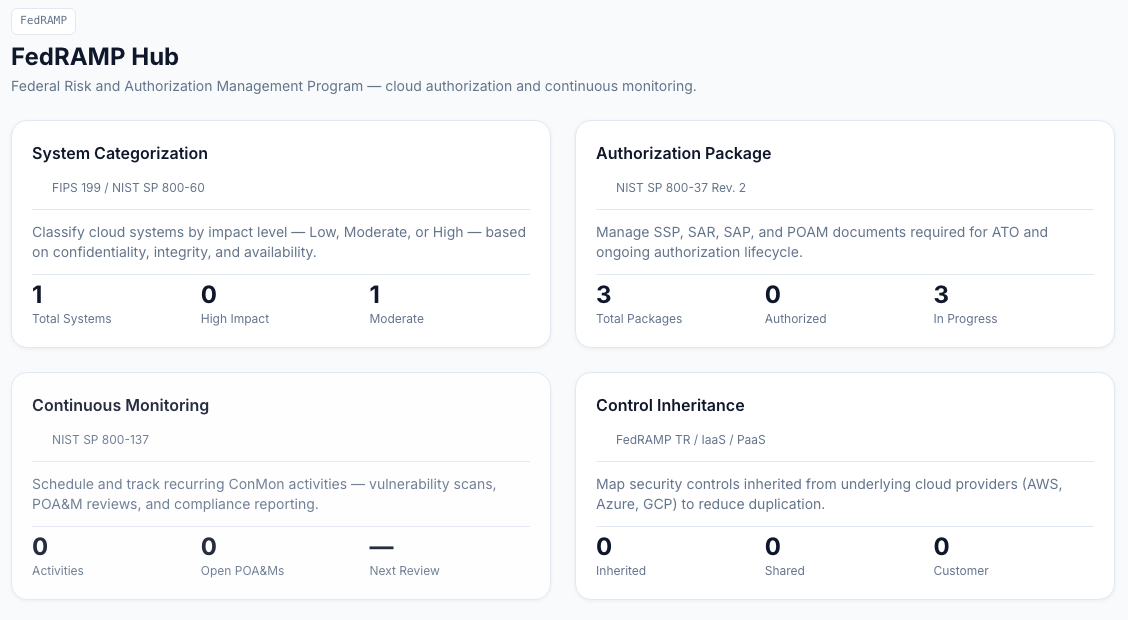Click the number above Total Packages

tap(604, 294)
